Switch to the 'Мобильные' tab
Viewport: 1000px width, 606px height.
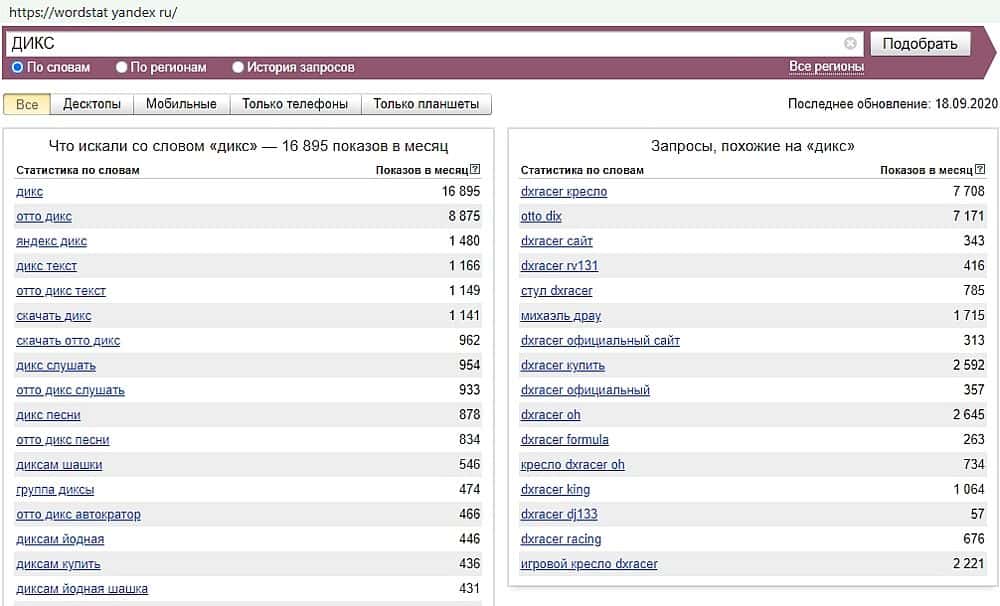(x=181, y=104)
